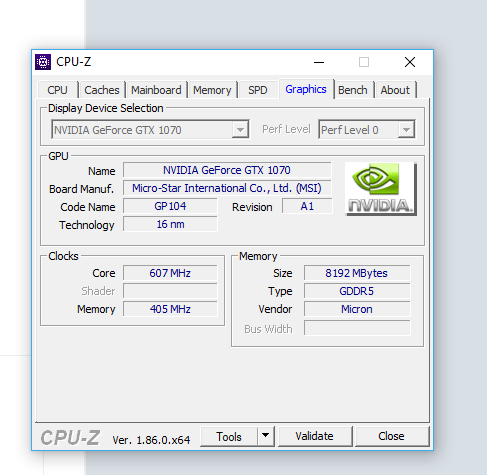Open the About tab

pyautogui.click(x=395, y=90)
